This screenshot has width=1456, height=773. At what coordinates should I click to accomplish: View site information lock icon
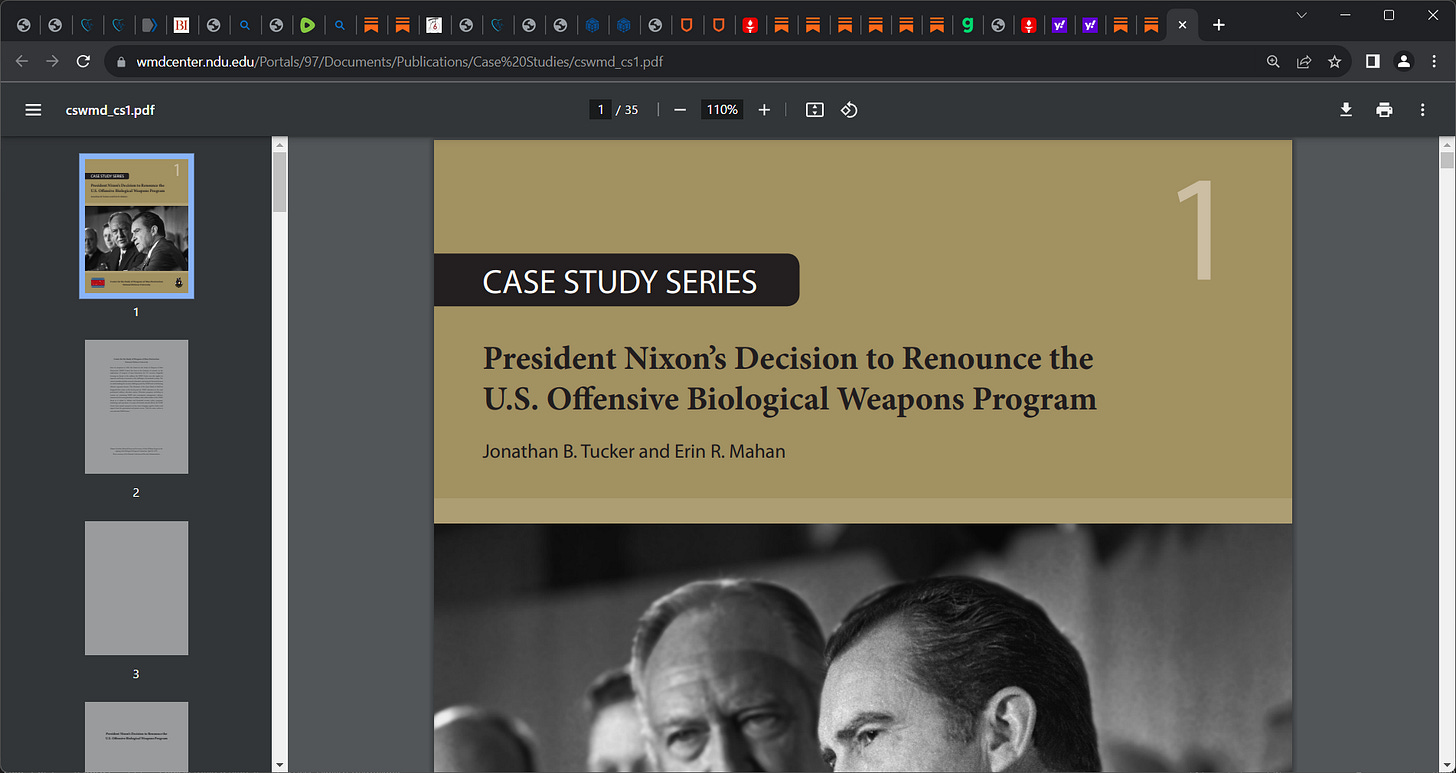click(122, 61)
